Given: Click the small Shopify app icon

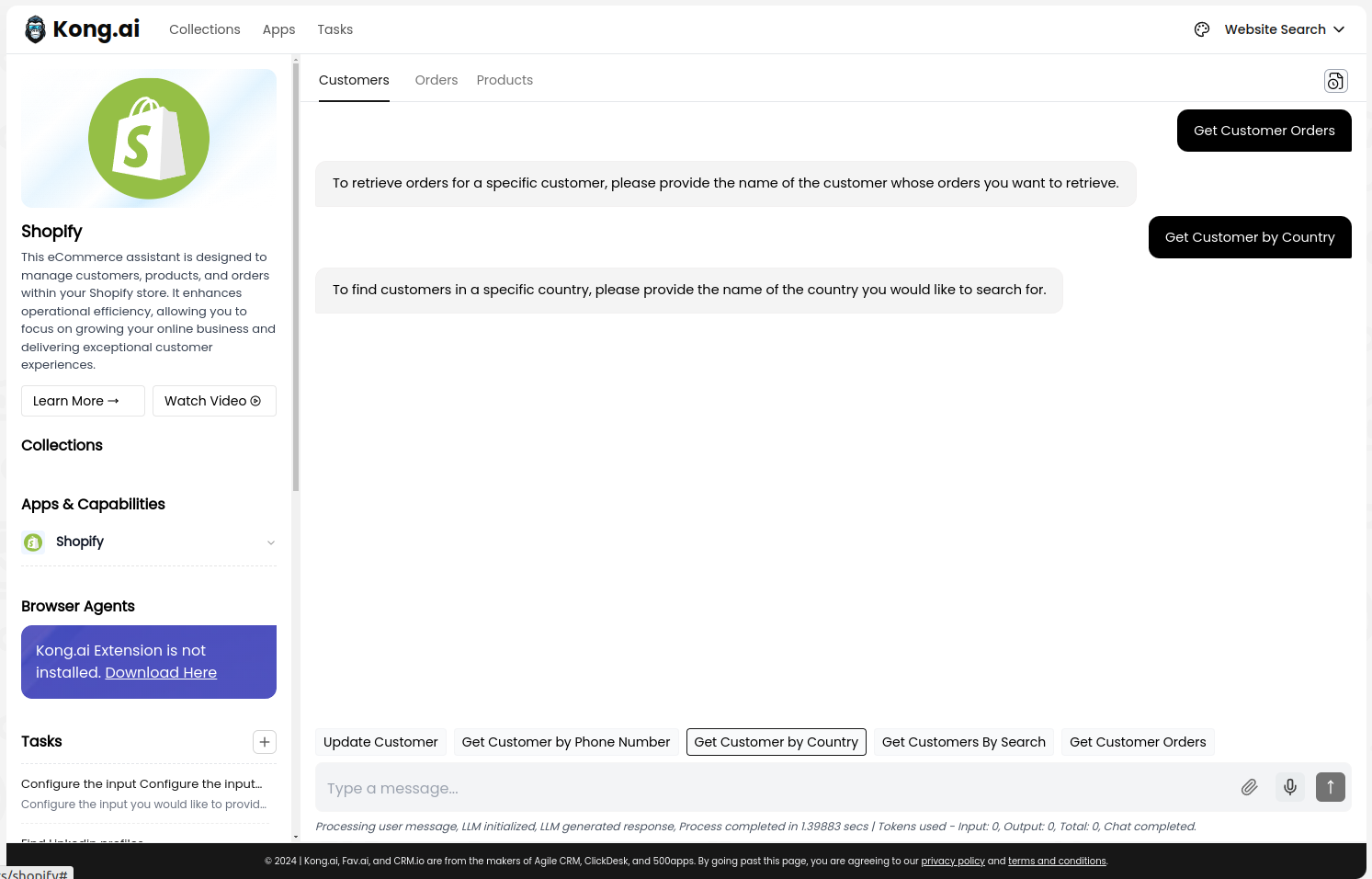Looking at the screenshot, I should click(33, 542).
